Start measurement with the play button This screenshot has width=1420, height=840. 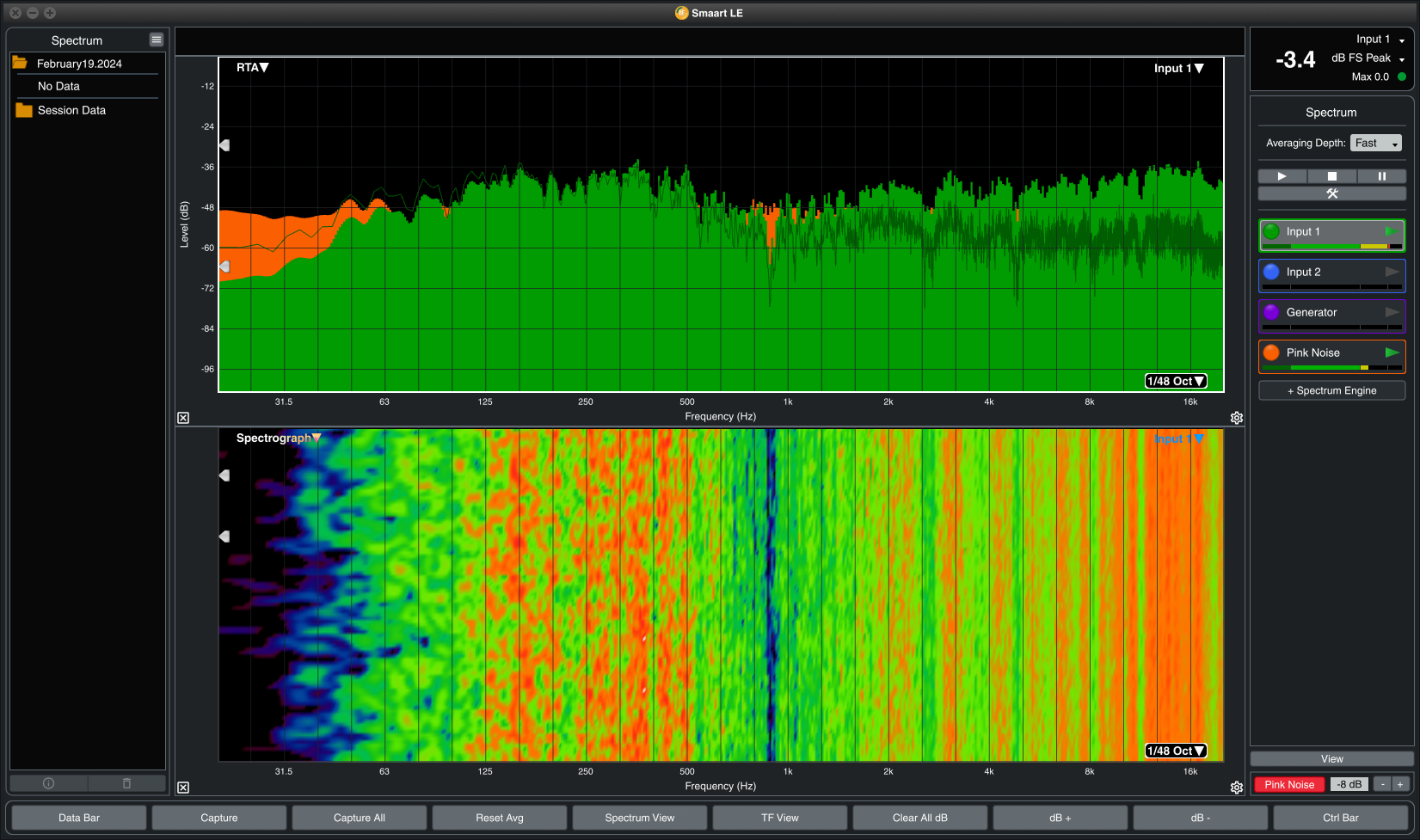coord(1282,176)
